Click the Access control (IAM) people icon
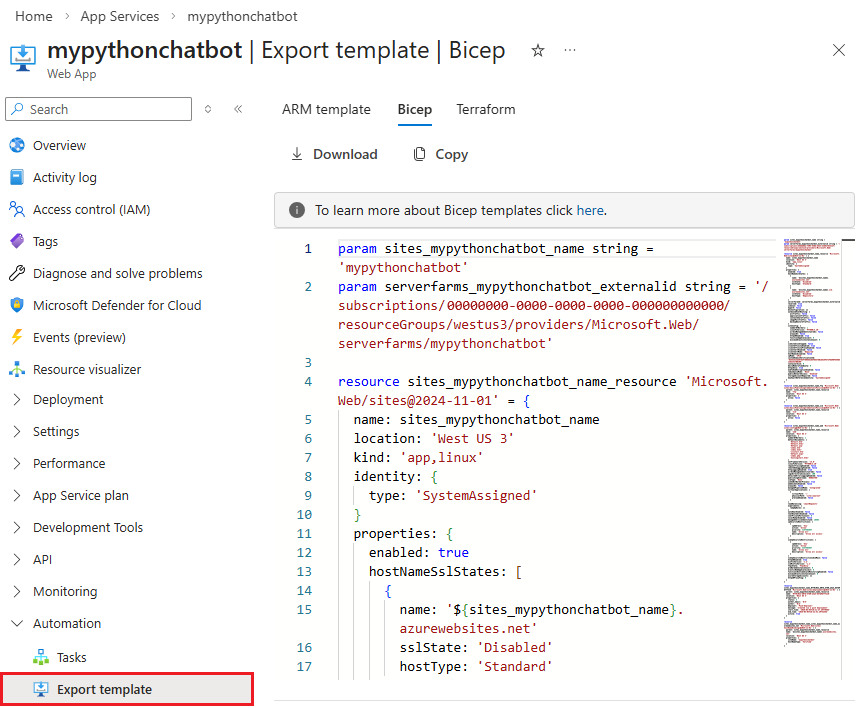This screenshot has height=708, width=863. click(17, 209)
